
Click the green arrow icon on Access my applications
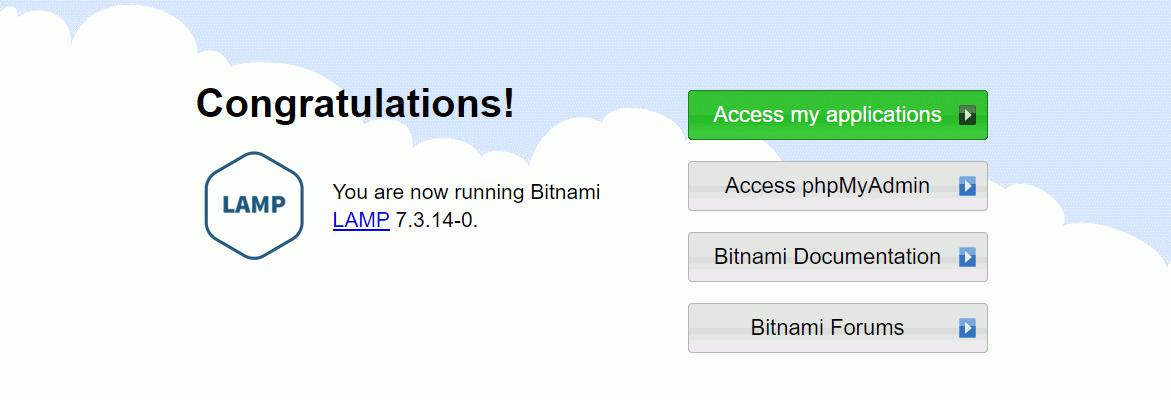click(x=967, y=115)
